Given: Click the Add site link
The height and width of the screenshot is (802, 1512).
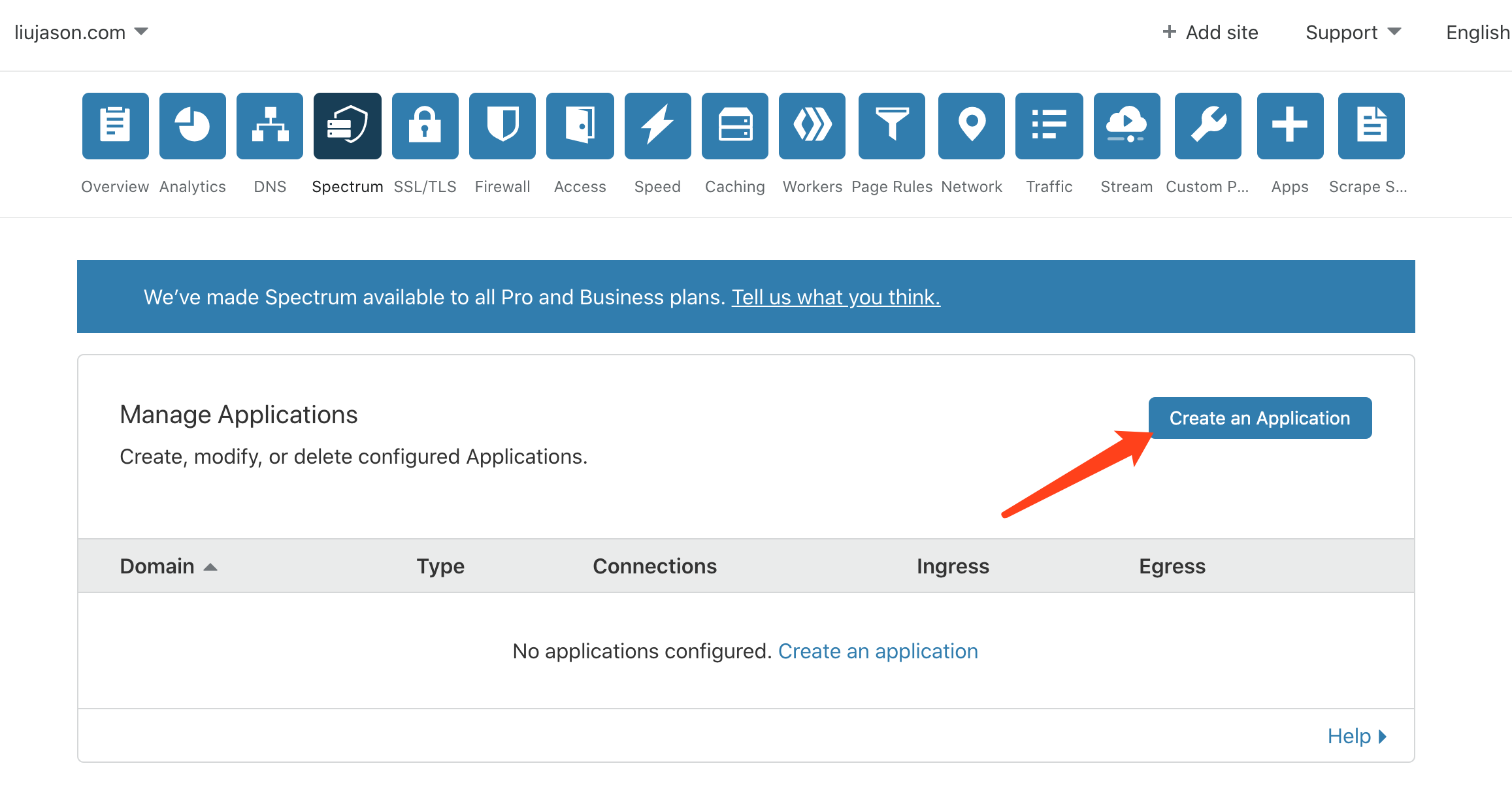Looking at the screenshot, I should tap(1211, 32).
